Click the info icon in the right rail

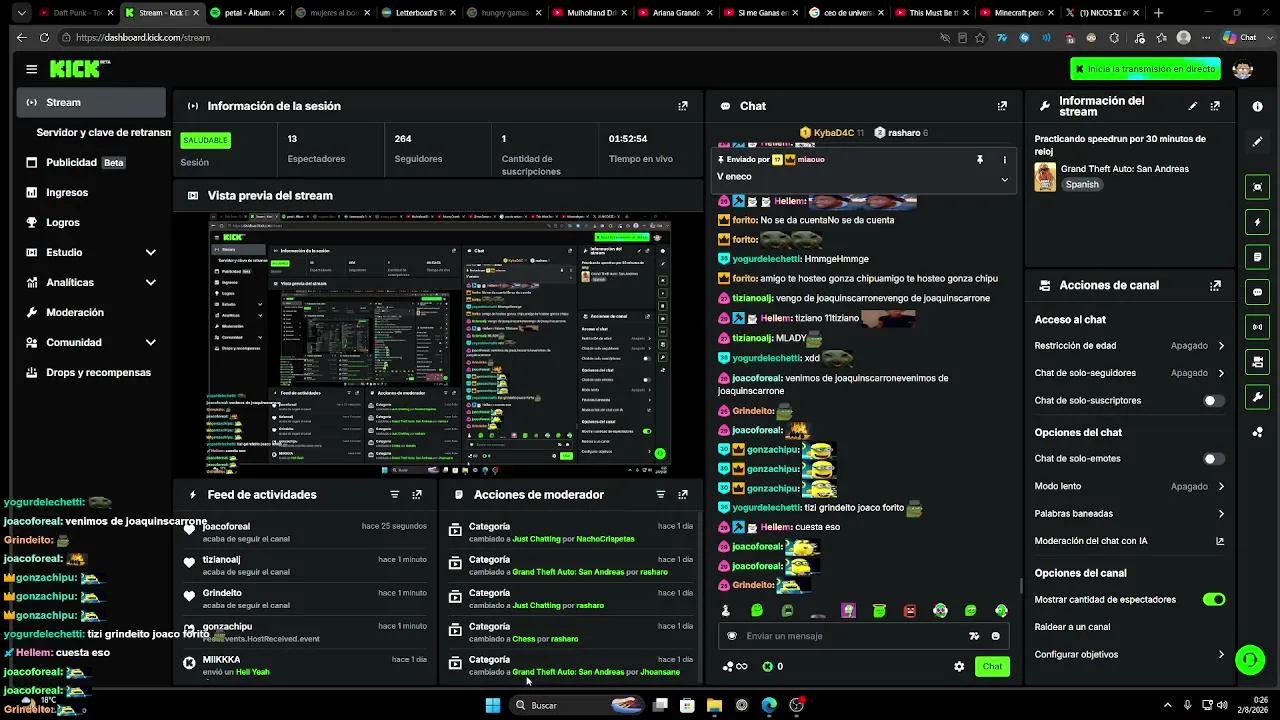pos(1257,106)
